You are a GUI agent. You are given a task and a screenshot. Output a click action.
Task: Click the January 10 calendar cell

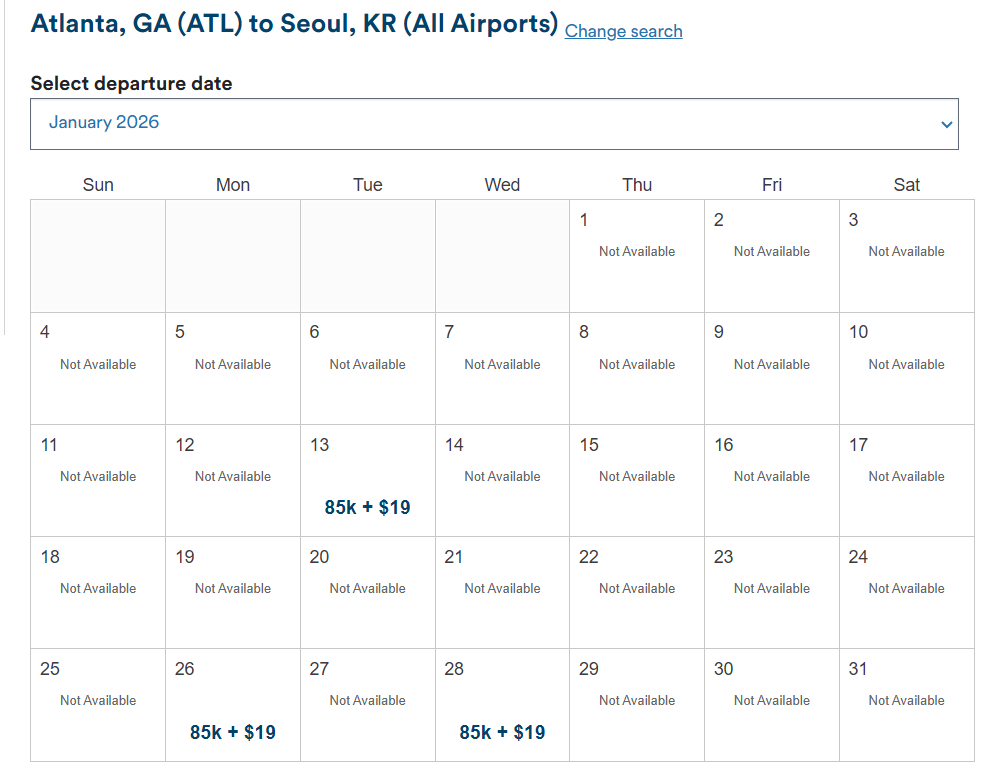906,368
